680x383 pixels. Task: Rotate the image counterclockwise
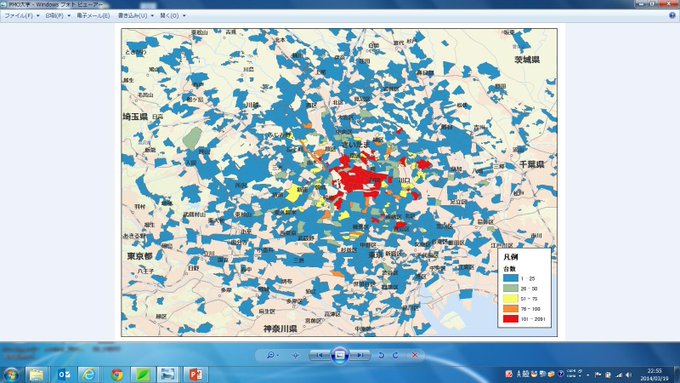point(381,355)
